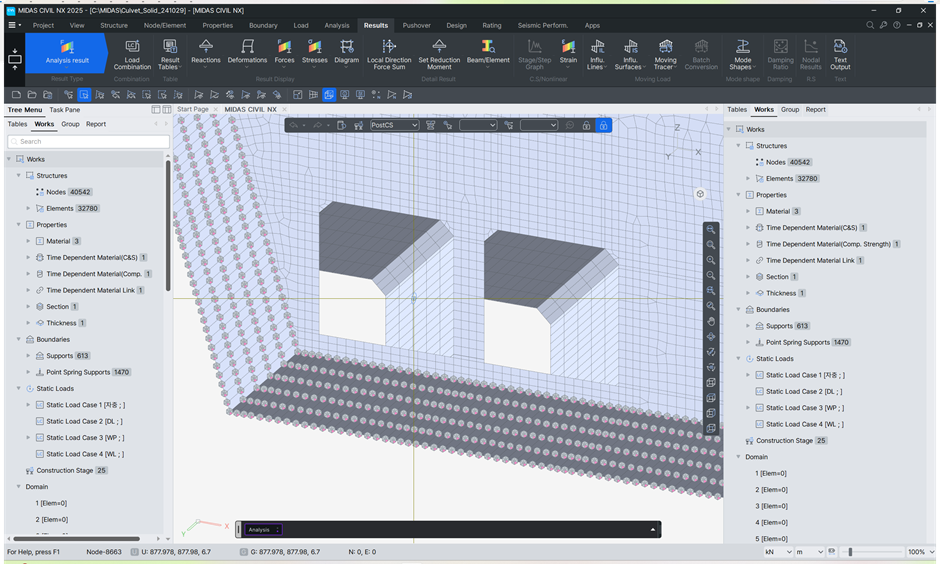Adjust the zoom slider in status bar
The width and height of the screenshot is (940, 564).
pyautogui.click(x=850, y=552)
